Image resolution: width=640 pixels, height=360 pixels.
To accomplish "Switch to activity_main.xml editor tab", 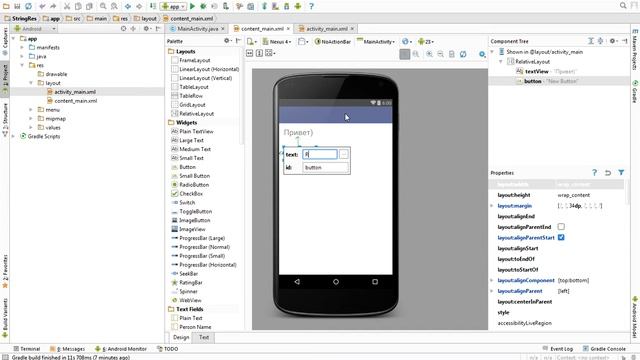I will point(327,29).
